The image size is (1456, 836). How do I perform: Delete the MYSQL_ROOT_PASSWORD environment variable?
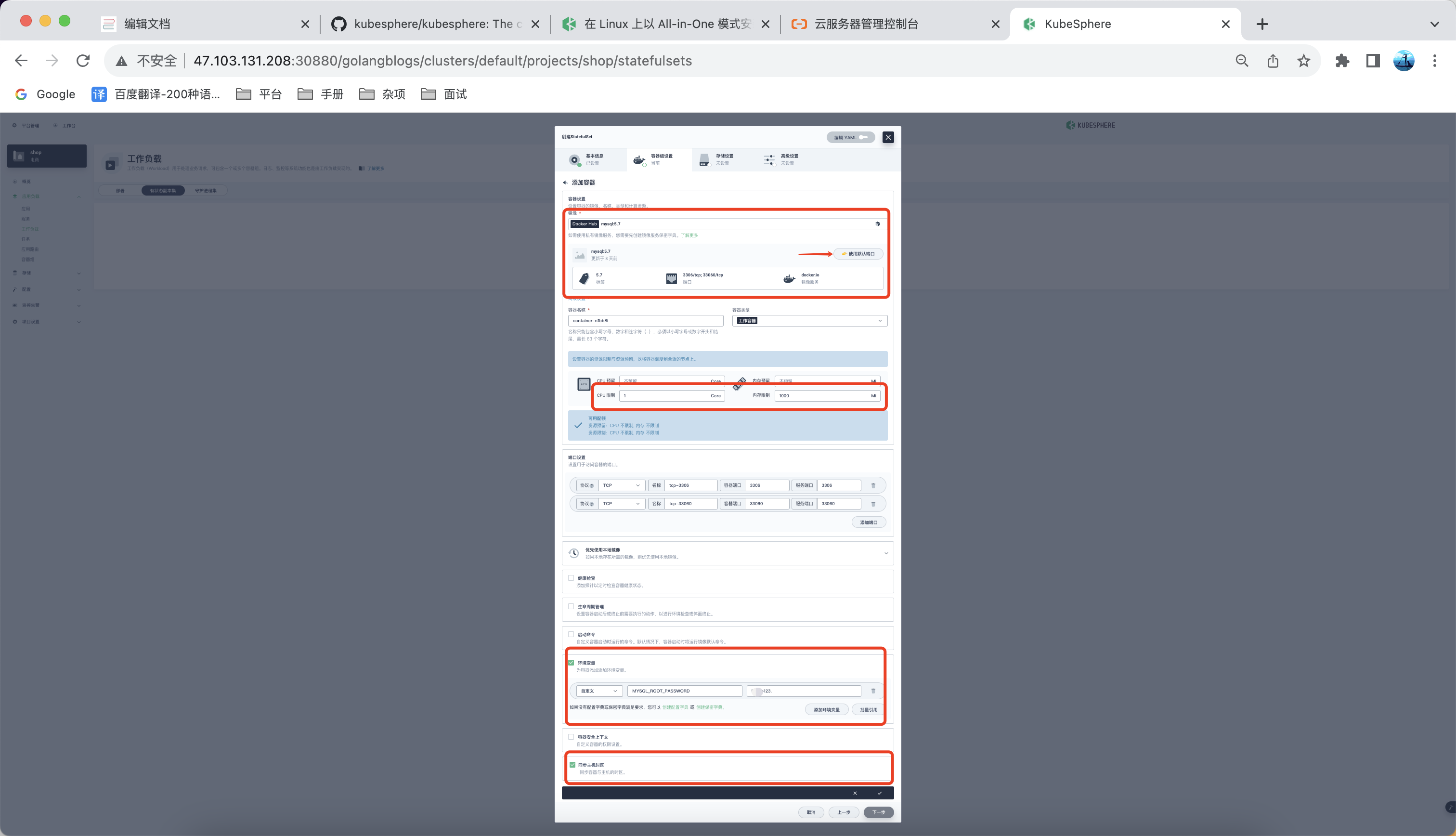coord(873,692)
